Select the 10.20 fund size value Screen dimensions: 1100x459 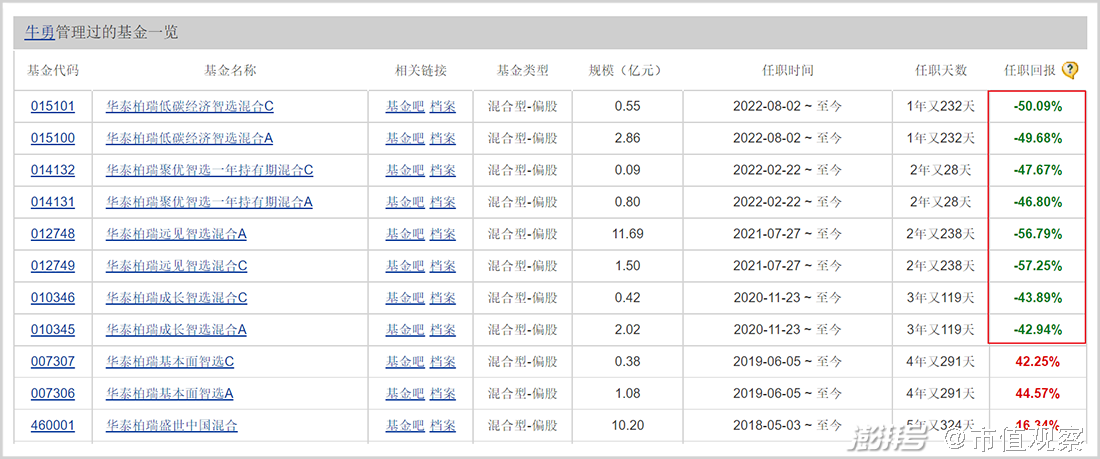(x=627, y=425)
